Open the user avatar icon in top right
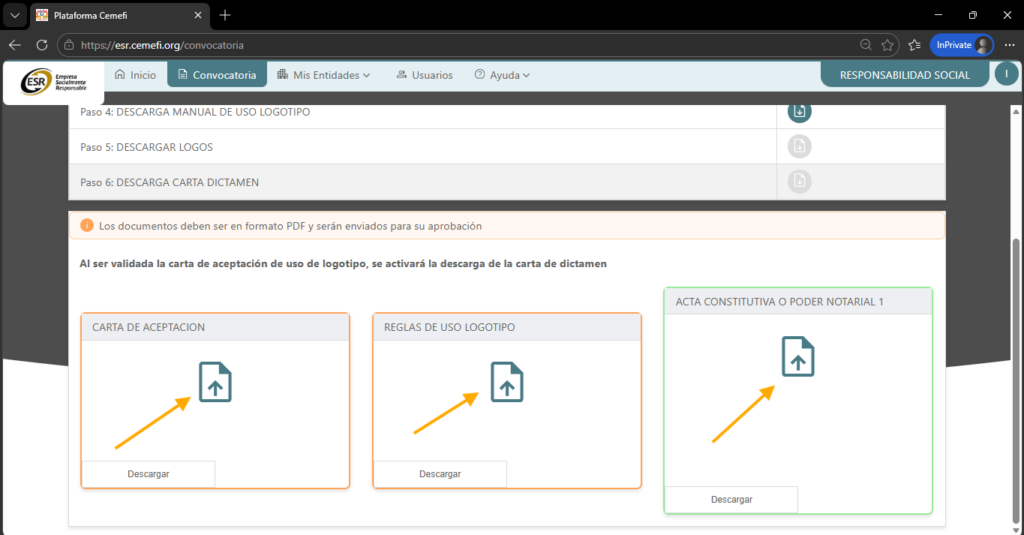The image size is (1024, 535). coord(1006,74)
